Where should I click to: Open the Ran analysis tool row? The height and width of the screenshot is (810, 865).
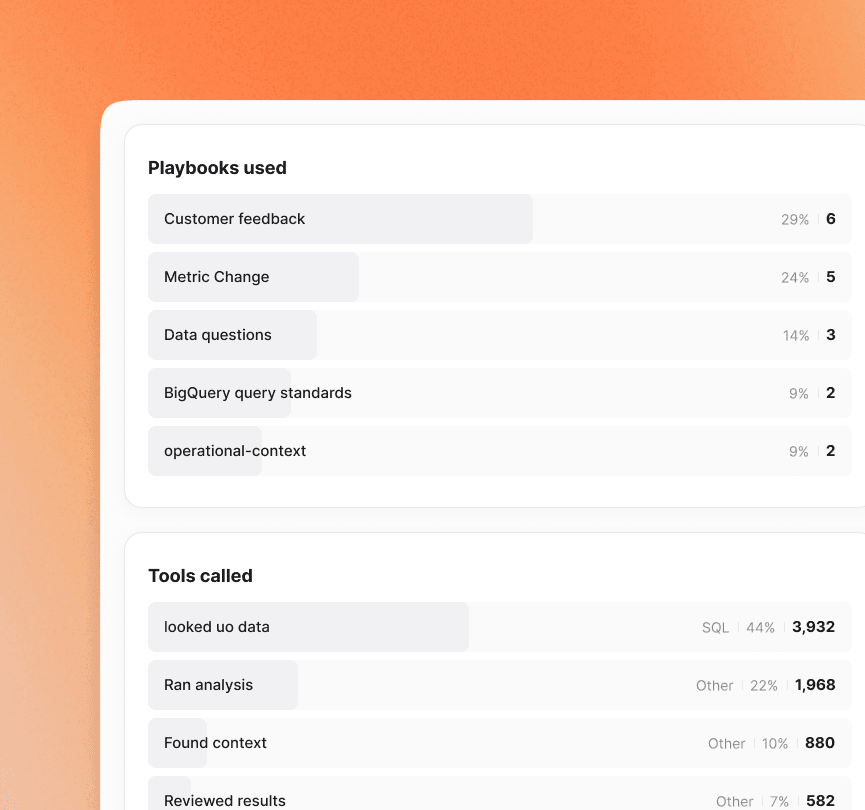(x=499, y=685)
